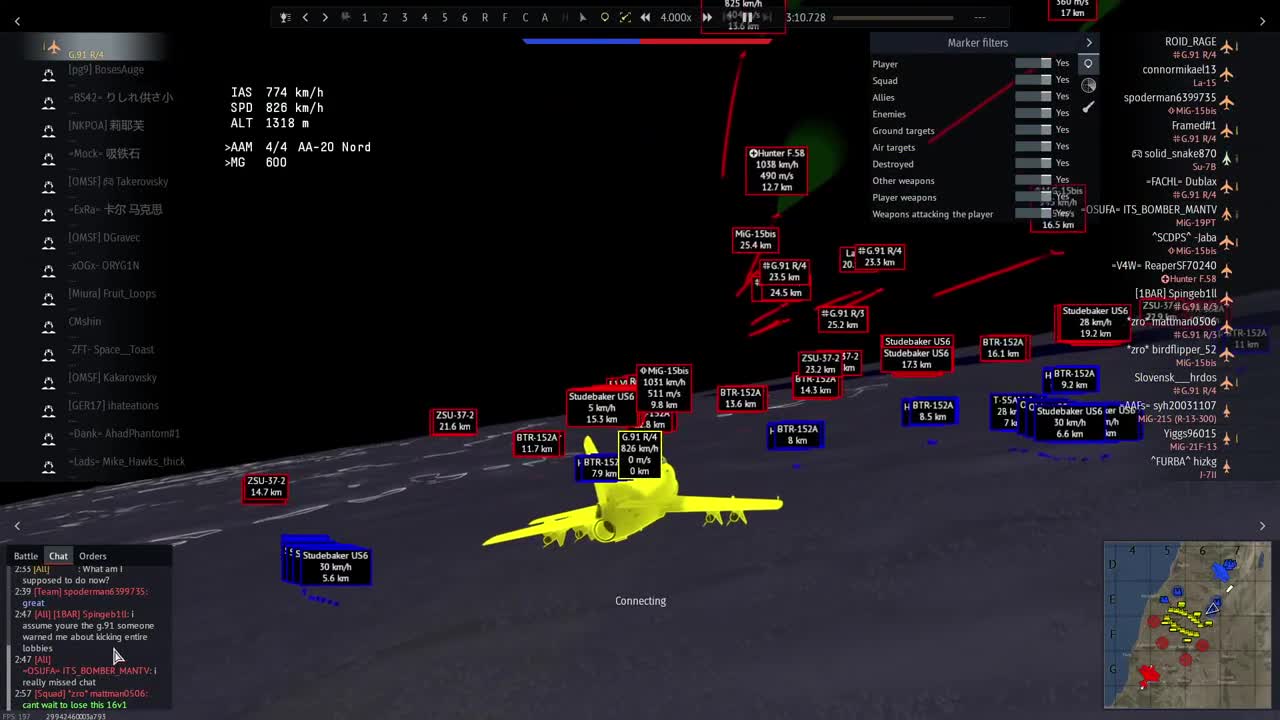Click the weapon icon below the radar icon
This screenshot has width=1280, height=720.
click(x=1089, y=107)
